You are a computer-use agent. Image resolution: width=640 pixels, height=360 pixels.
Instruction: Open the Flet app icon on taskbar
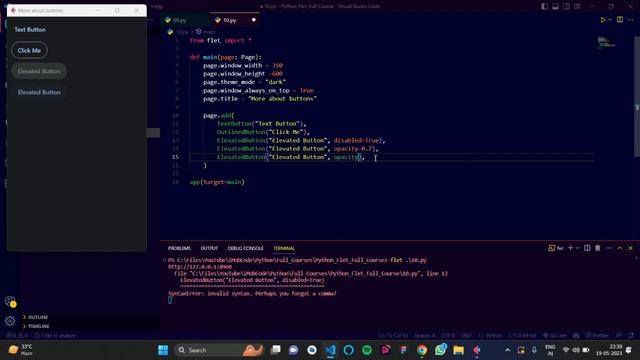pos(477,350)
